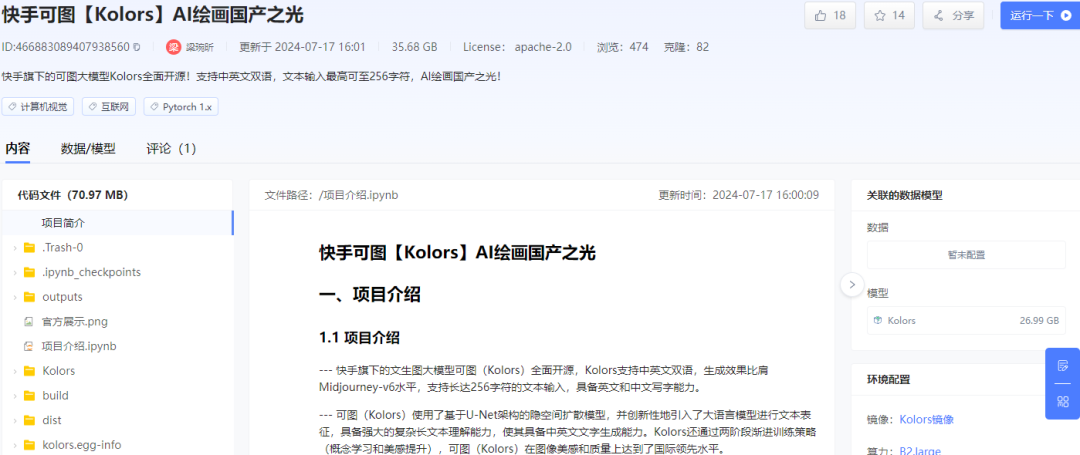Click author avatar 梁琬昕
This screenshot has height=455, width=1080.
click(x=173, y=47)
